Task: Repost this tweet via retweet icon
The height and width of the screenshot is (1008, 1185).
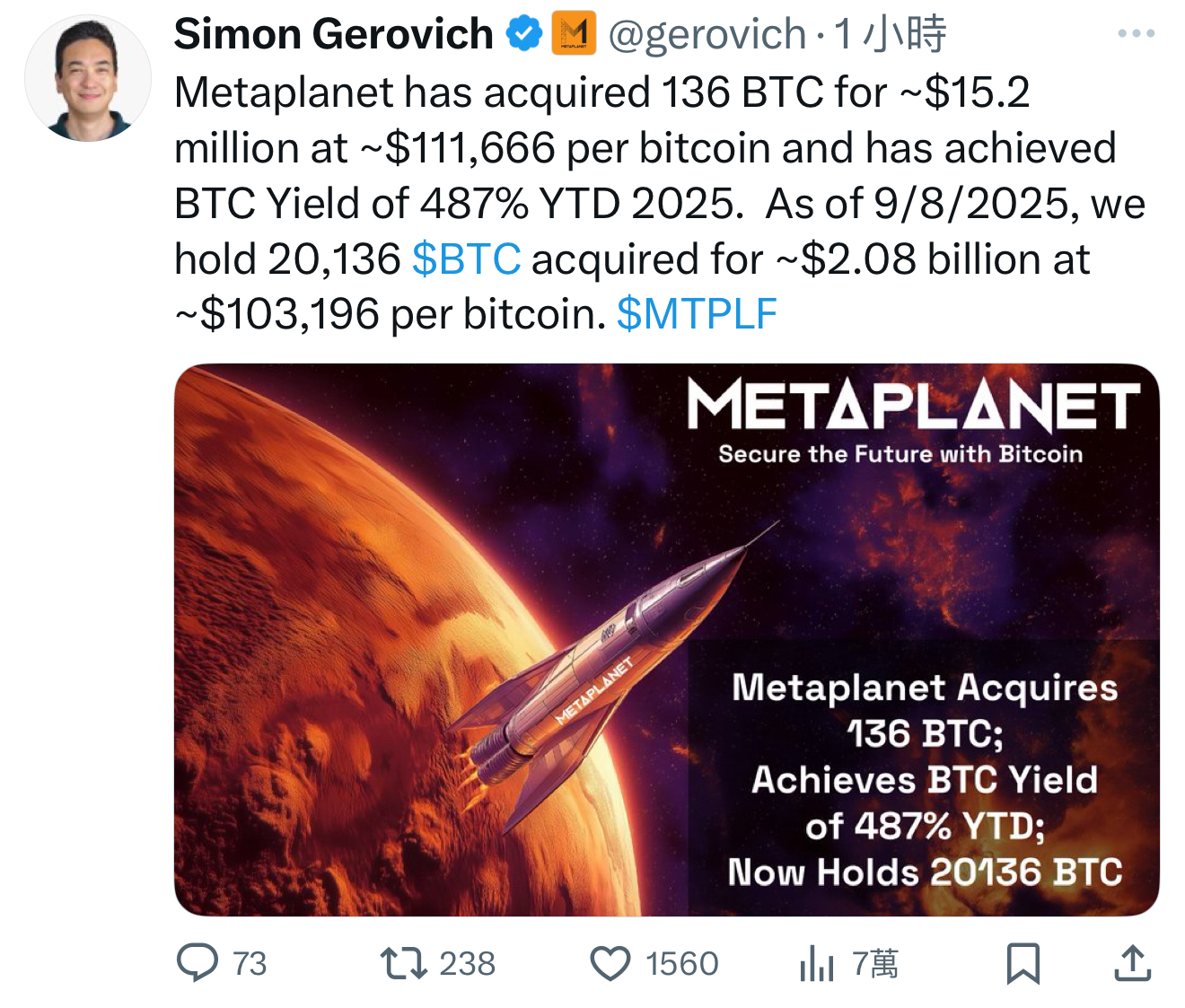Action: coord(403,963)
